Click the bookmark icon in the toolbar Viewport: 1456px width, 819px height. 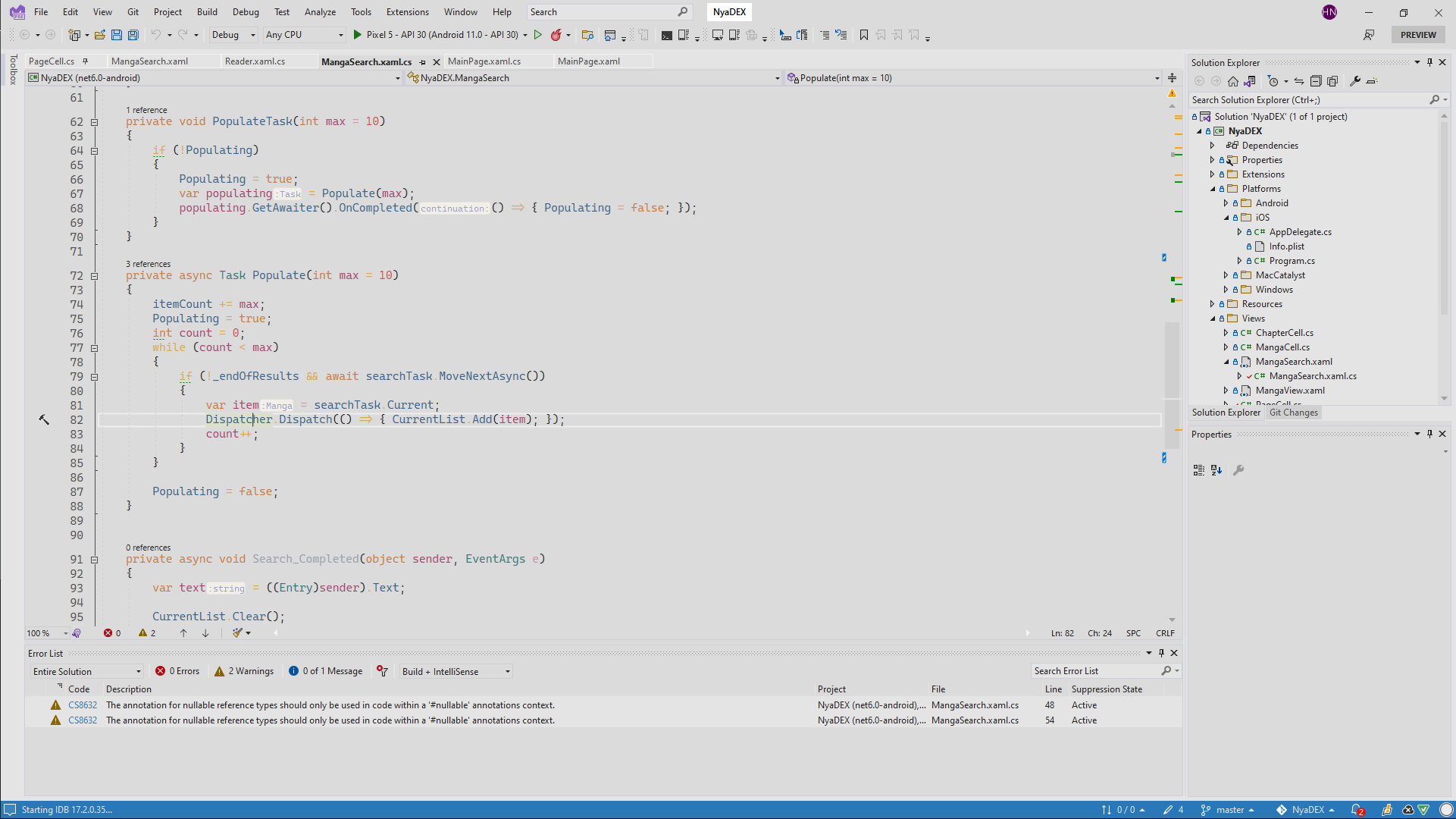click(x=863, y=35)
